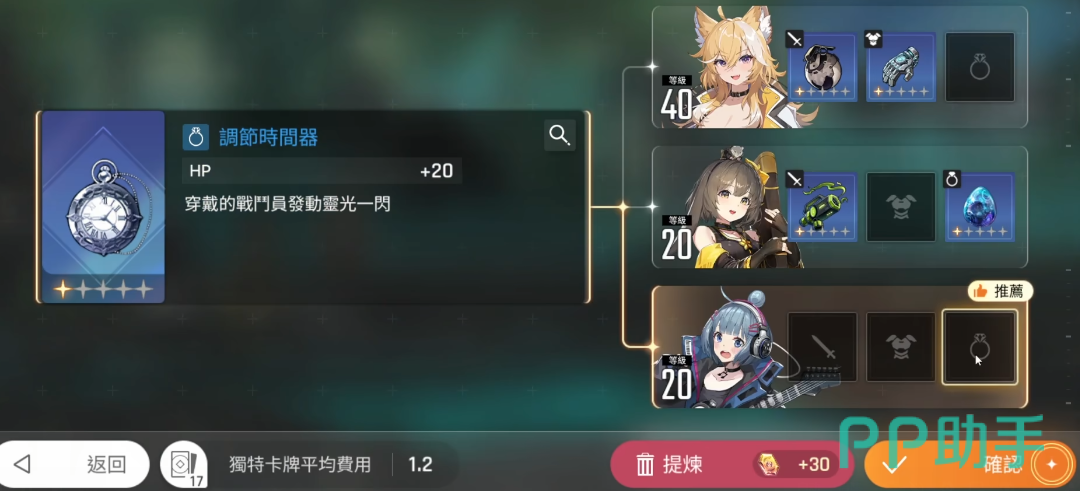Click the 返回 back button
1080x491 pixels.
coord(74,464)
